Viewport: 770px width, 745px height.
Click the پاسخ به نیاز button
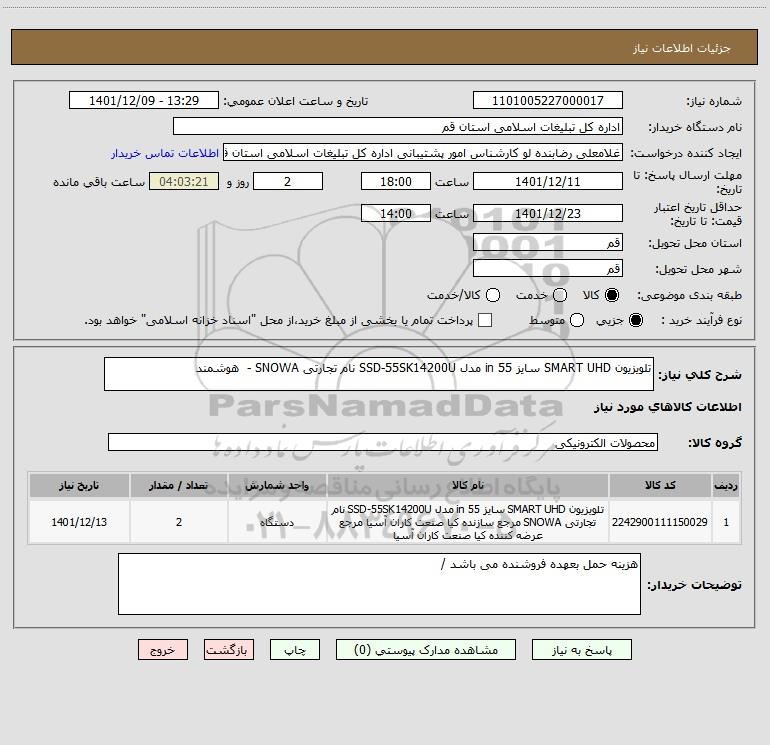point(581,650)
